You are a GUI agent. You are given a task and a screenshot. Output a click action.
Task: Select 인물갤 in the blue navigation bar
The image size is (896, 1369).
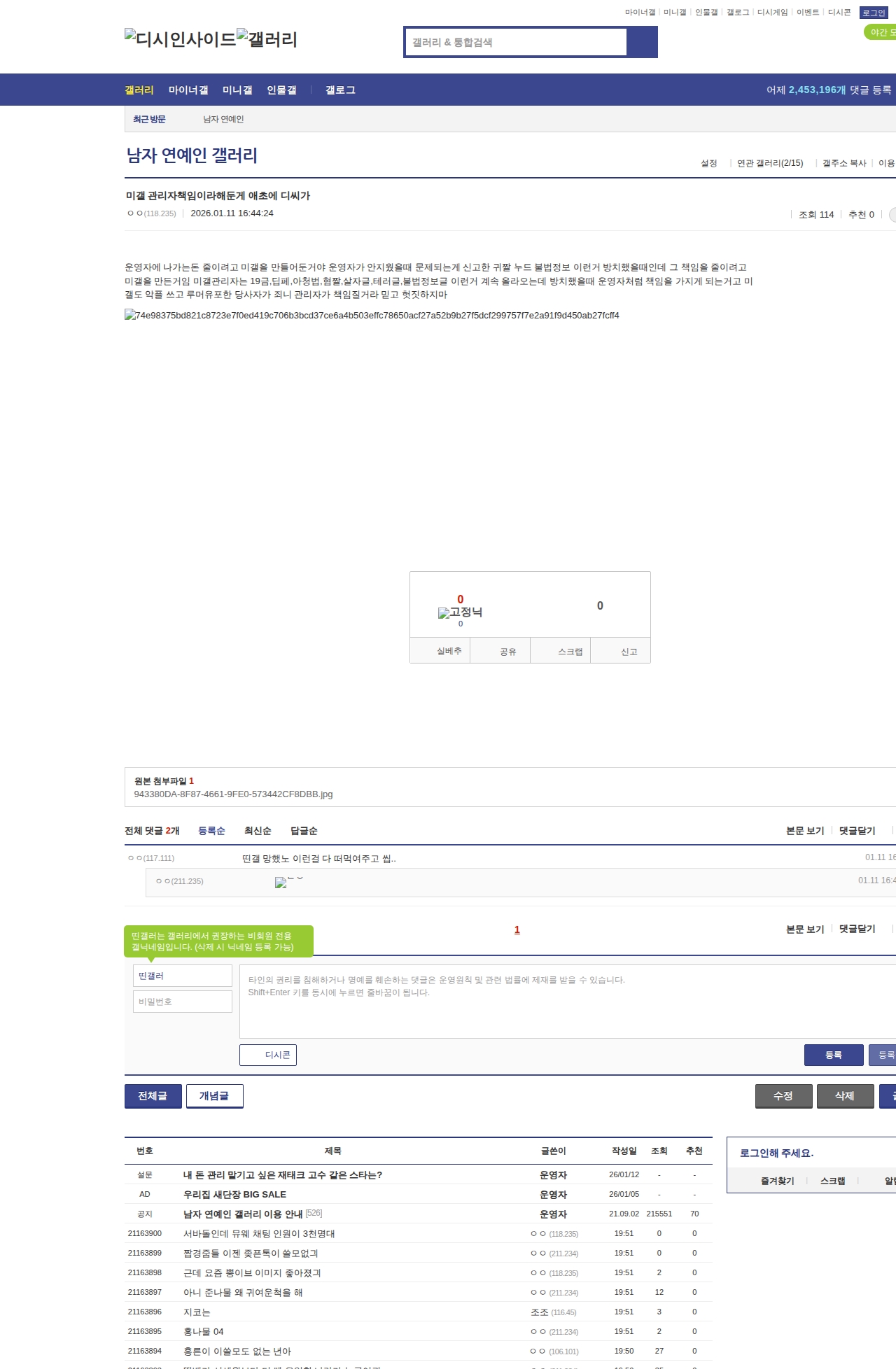281,90
